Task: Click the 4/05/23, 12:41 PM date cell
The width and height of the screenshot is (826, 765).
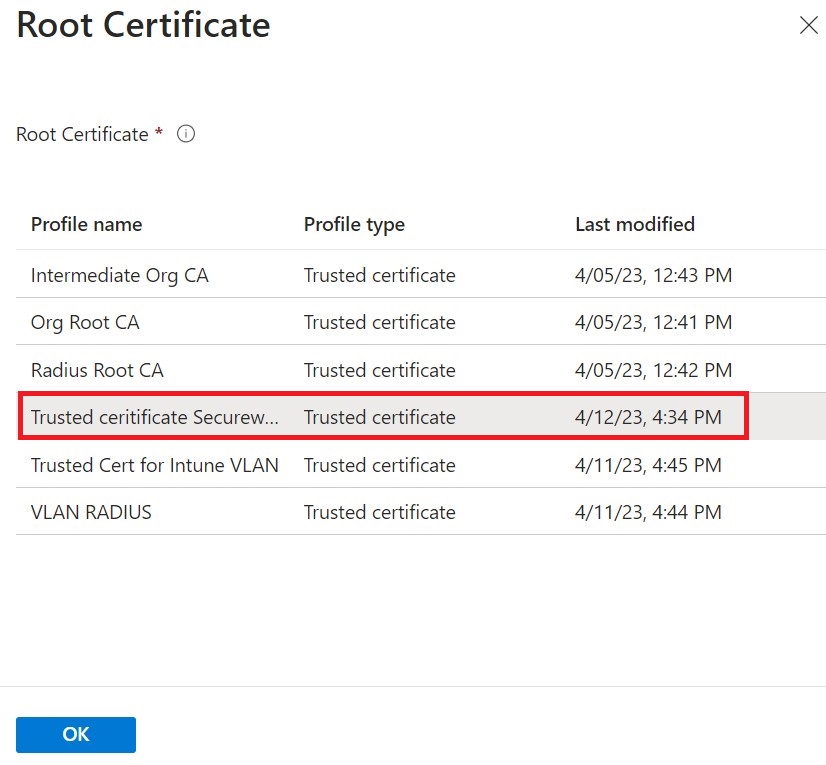Action: coord(653,322)
